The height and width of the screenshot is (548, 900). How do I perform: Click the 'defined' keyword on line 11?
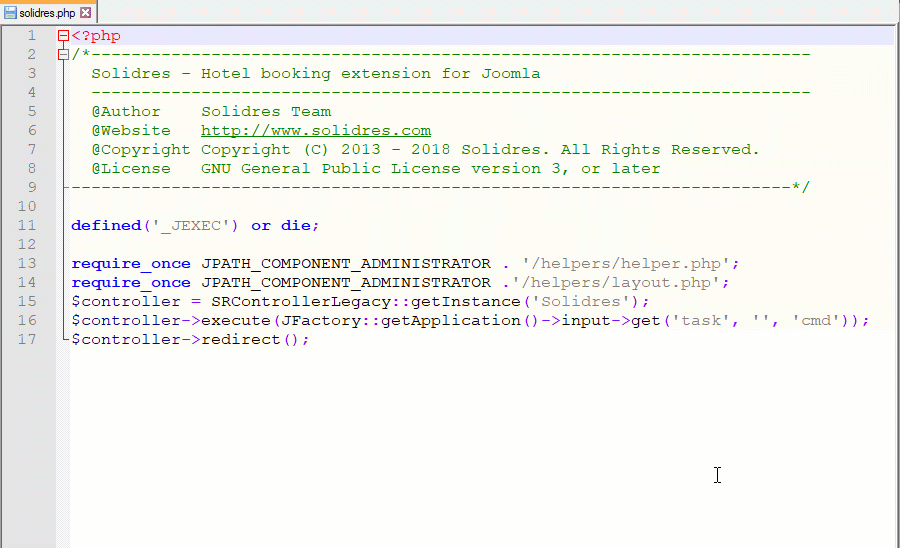(106, 225)
